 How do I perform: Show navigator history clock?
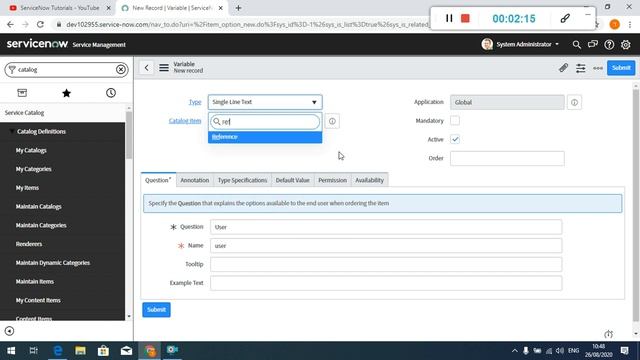pyautogui.click(x=111, y=93)
